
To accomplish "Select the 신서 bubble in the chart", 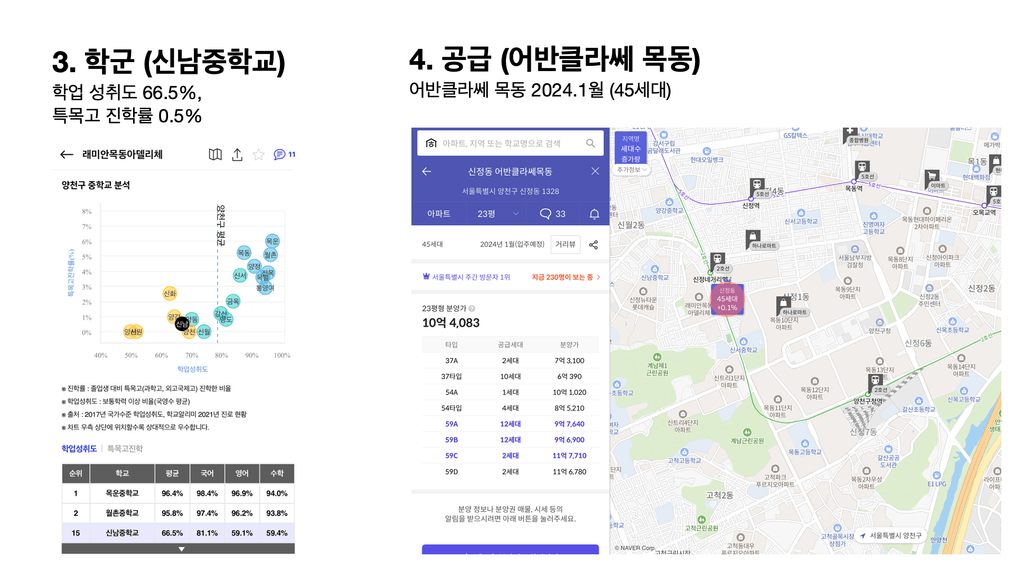I will pyautogui.click(x=240, y=276).
